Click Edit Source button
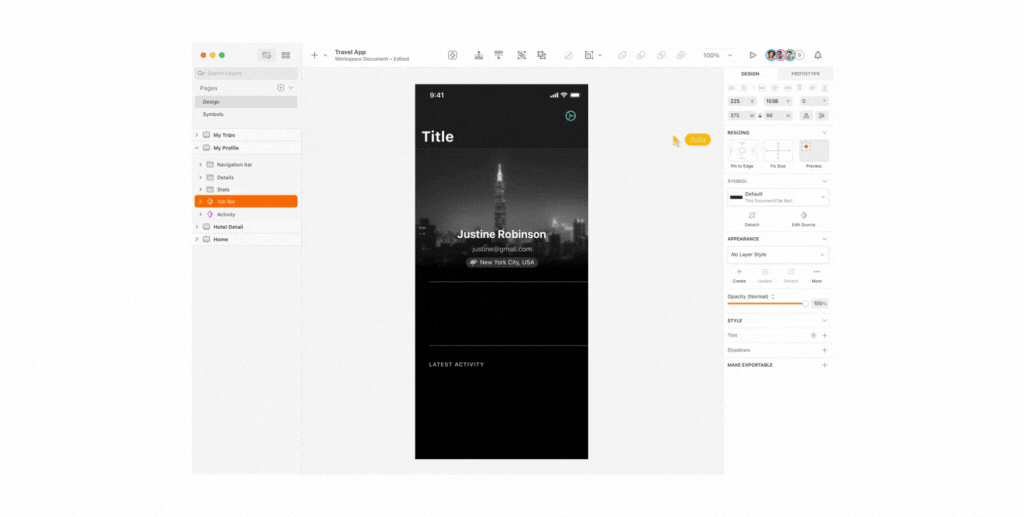The image size is (1024, 517). pos(803,219)
